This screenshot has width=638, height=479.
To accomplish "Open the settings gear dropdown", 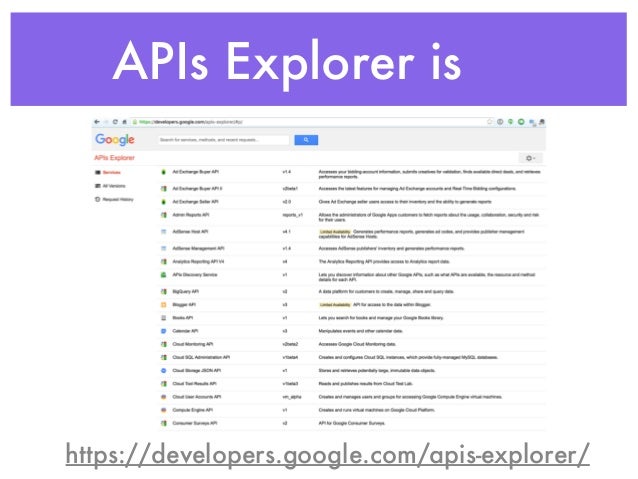I will 531,158.
